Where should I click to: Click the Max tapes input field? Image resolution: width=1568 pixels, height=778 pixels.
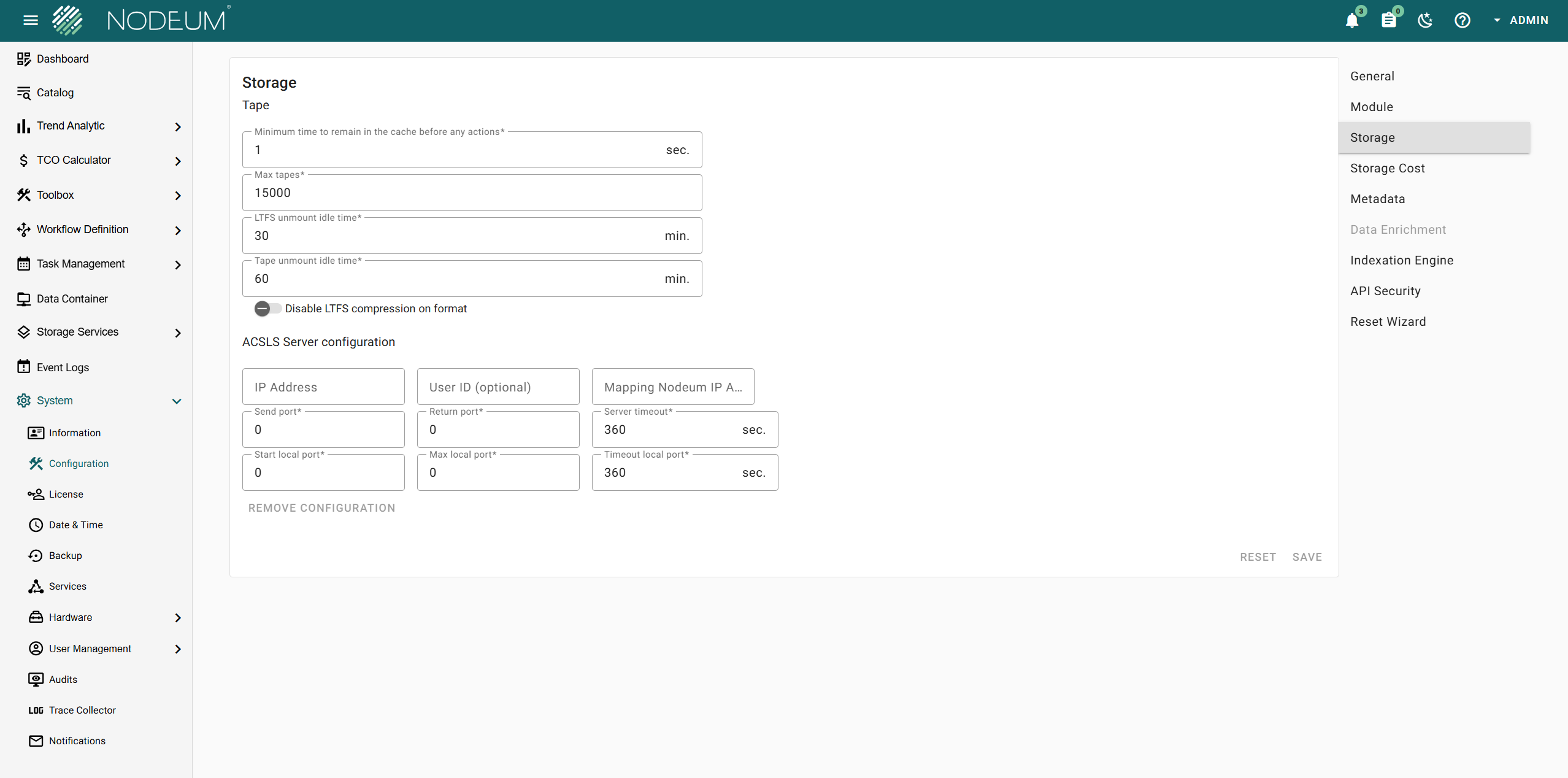pos(471,193)
